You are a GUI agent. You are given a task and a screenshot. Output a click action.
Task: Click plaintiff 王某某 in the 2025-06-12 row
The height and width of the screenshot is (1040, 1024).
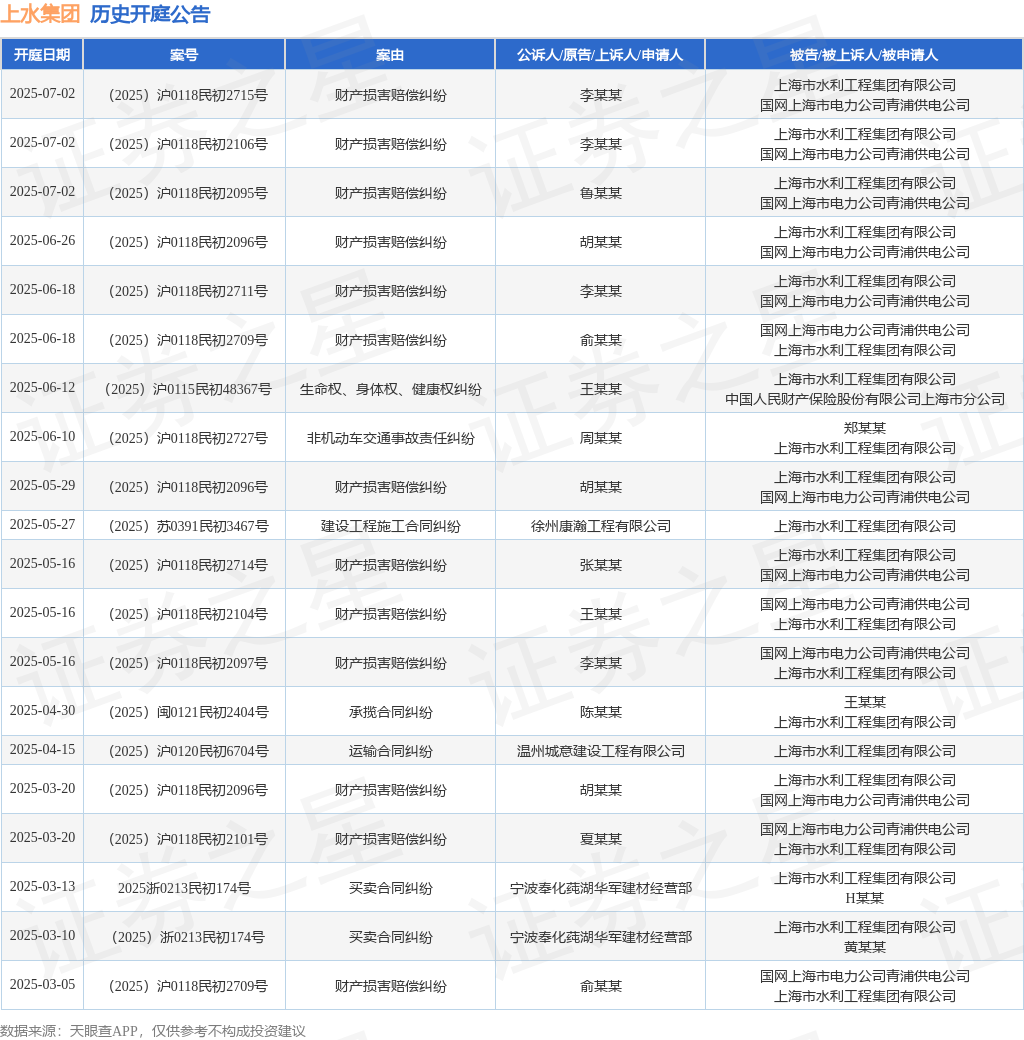(x=601, y=389)
